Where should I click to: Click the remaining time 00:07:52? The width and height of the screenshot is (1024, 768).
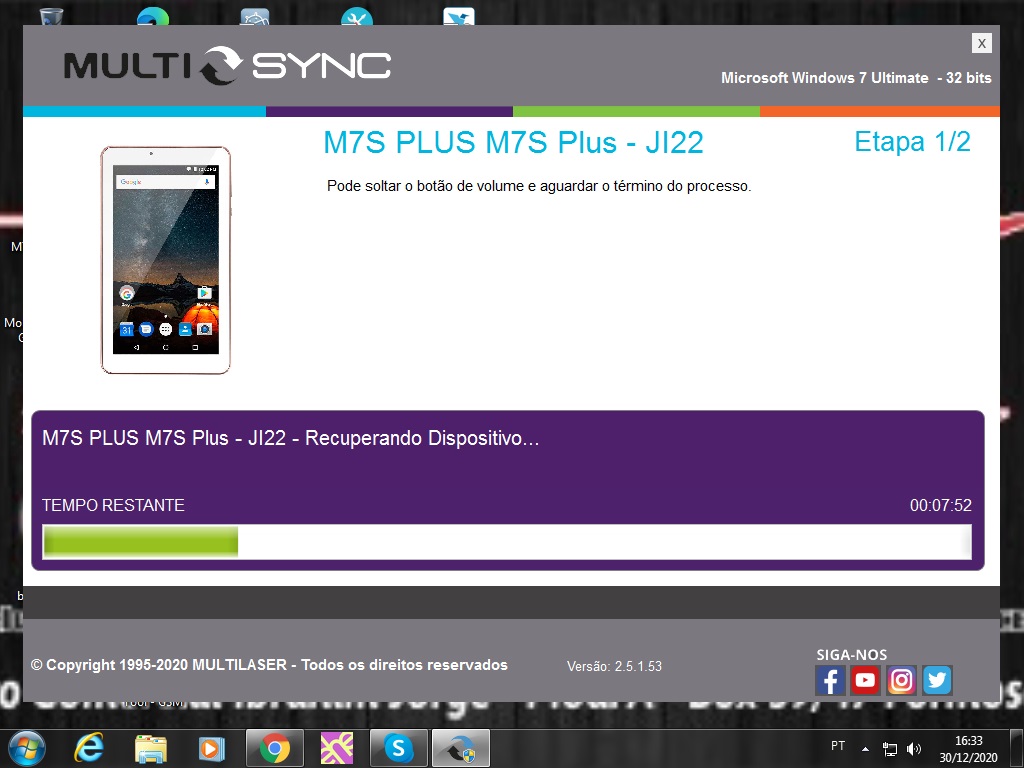[940, 505]
